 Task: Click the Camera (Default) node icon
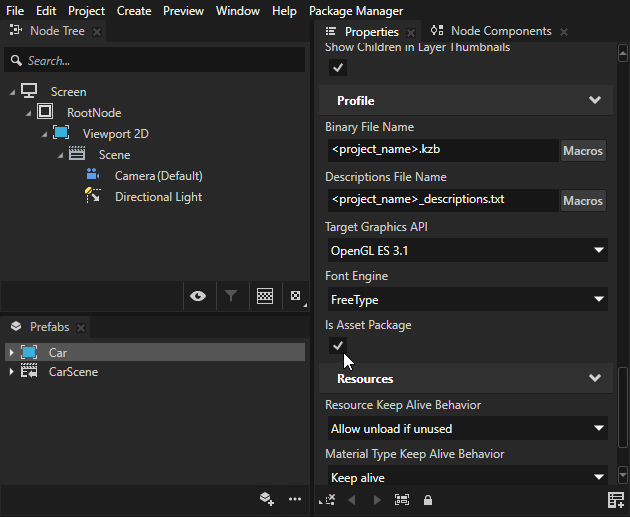[x=93, y=174]
